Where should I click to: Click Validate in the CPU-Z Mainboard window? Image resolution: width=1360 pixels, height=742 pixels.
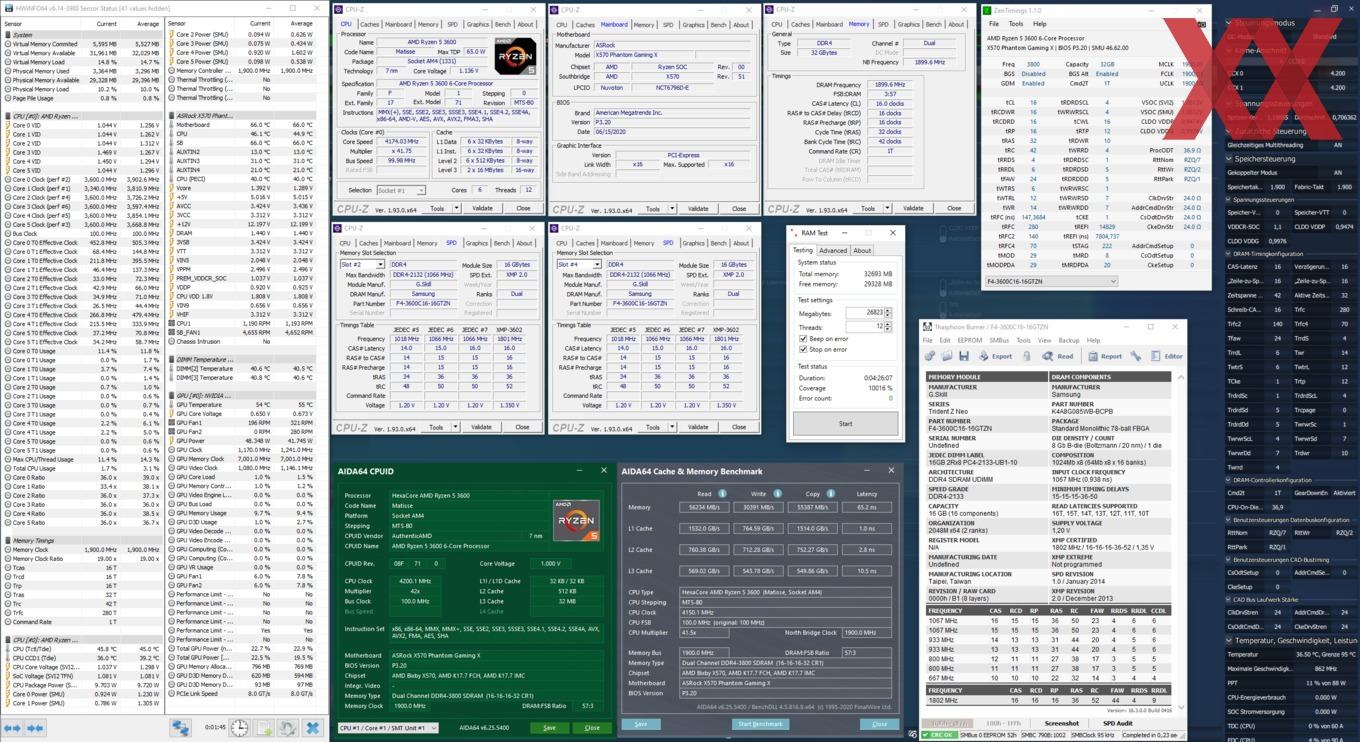click(697, 209)
